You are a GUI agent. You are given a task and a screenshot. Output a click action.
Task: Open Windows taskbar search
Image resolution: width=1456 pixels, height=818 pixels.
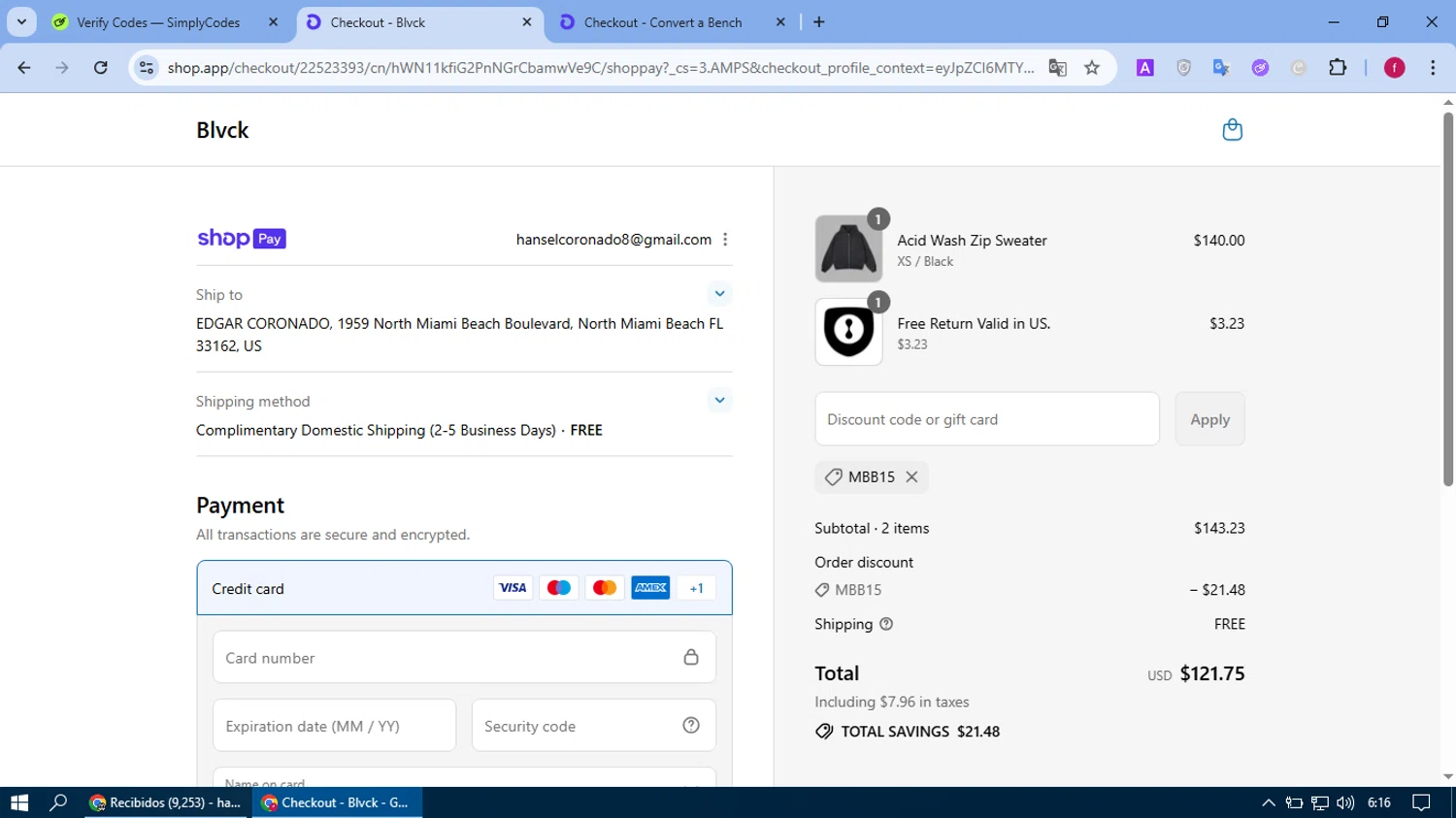59,802
